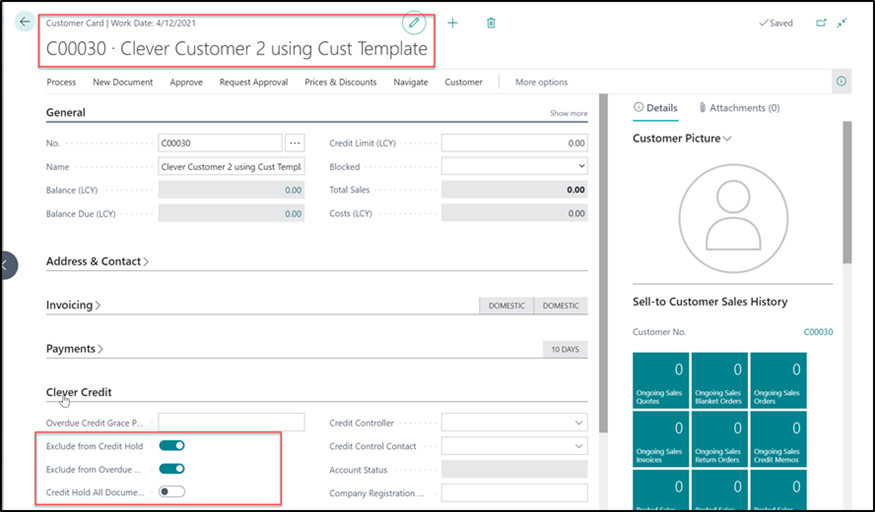Viewport: 875px width, 512px height.
Task: Open the Balance (LCY) value link
Action: tap(294, 190)
